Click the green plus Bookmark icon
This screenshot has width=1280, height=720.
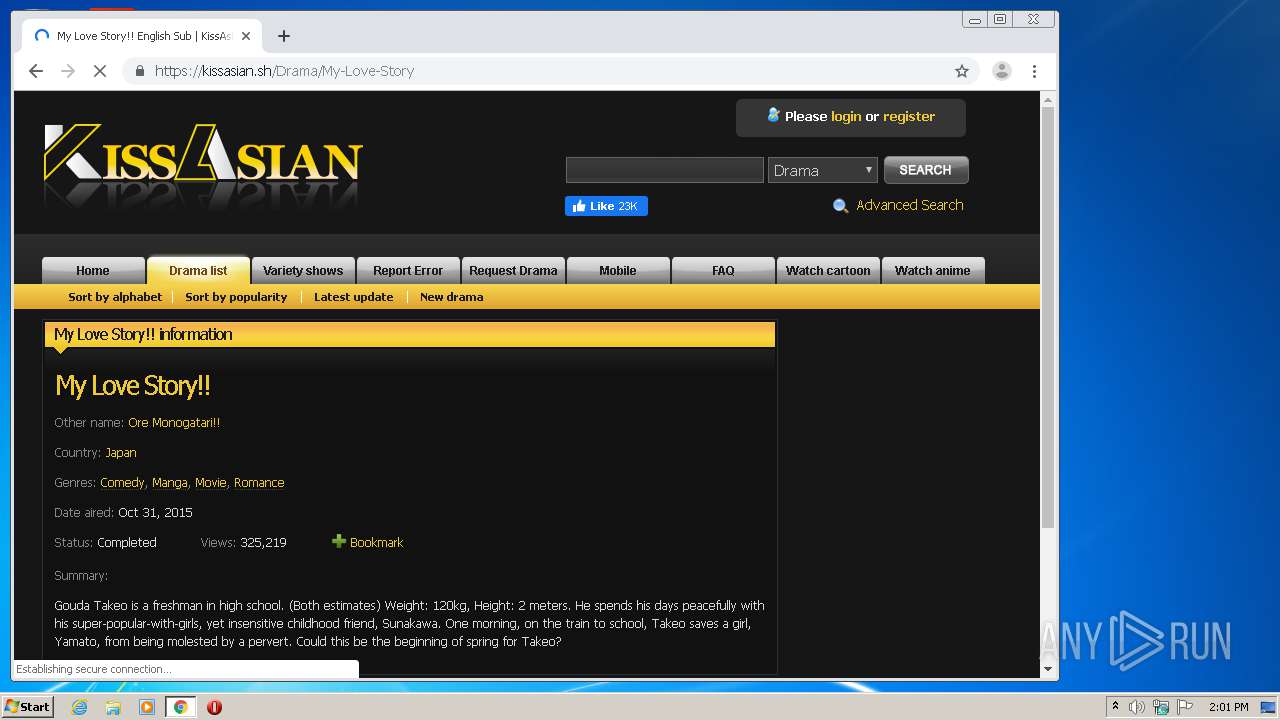tap(339, 541)
